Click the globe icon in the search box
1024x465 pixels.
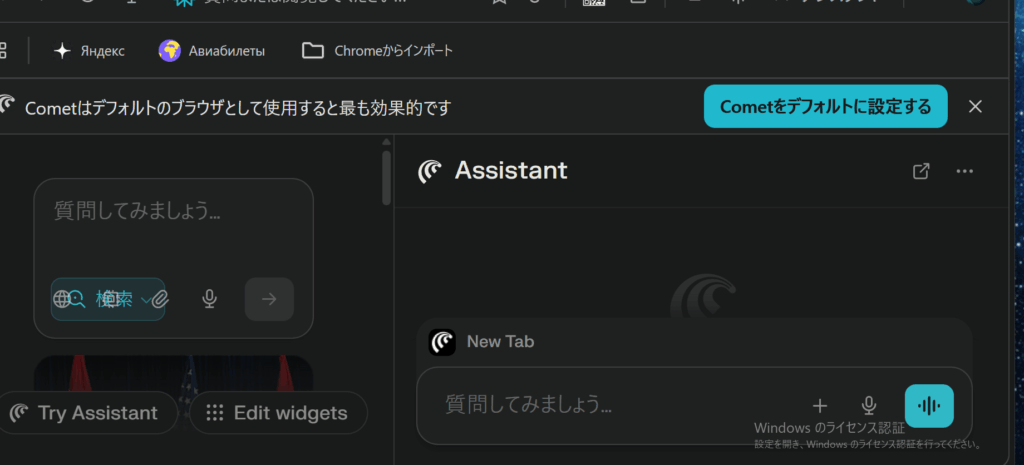point(62,298)
